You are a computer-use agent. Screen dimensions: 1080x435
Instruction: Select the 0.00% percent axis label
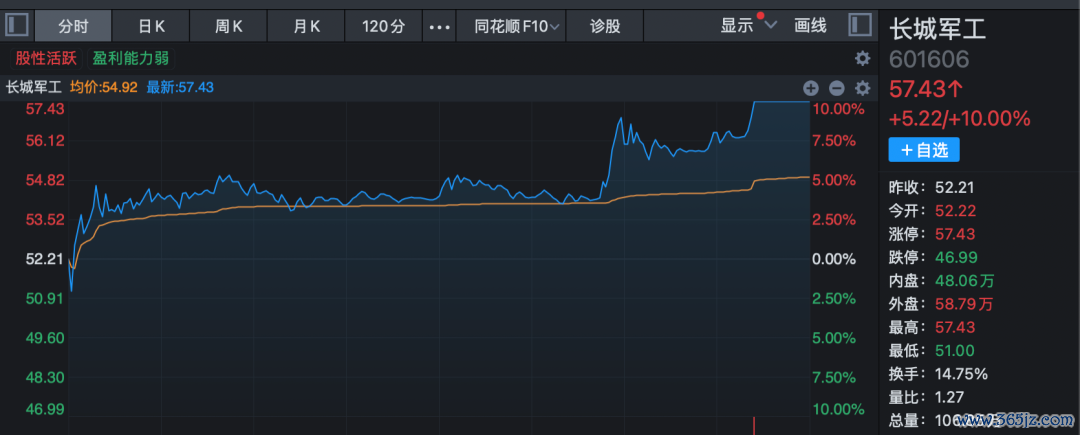(835, 259)
